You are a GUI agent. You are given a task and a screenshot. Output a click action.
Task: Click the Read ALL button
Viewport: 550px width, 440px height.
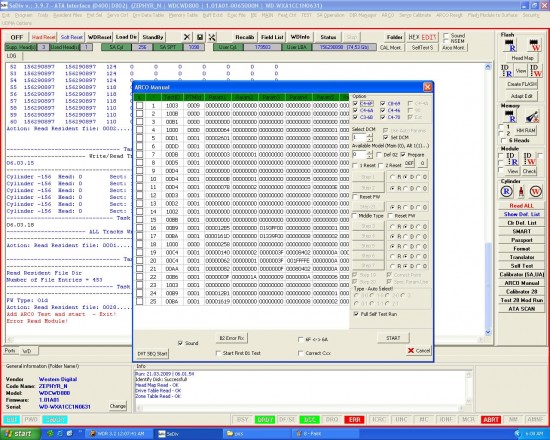coord(521,206)
